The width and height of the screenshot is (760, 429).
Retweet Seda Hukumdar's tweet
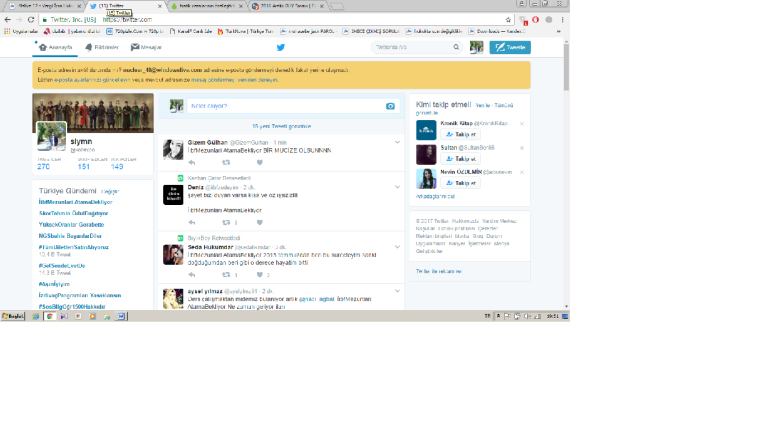[226, 275]
